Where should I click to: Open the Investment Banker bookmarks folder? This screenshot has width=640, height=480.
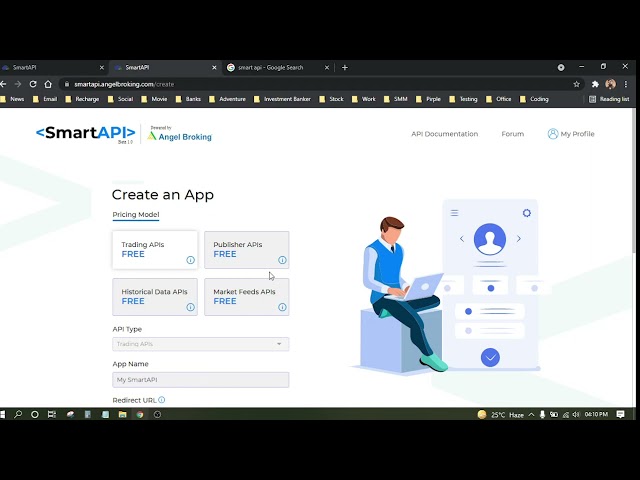pos(282,99)
